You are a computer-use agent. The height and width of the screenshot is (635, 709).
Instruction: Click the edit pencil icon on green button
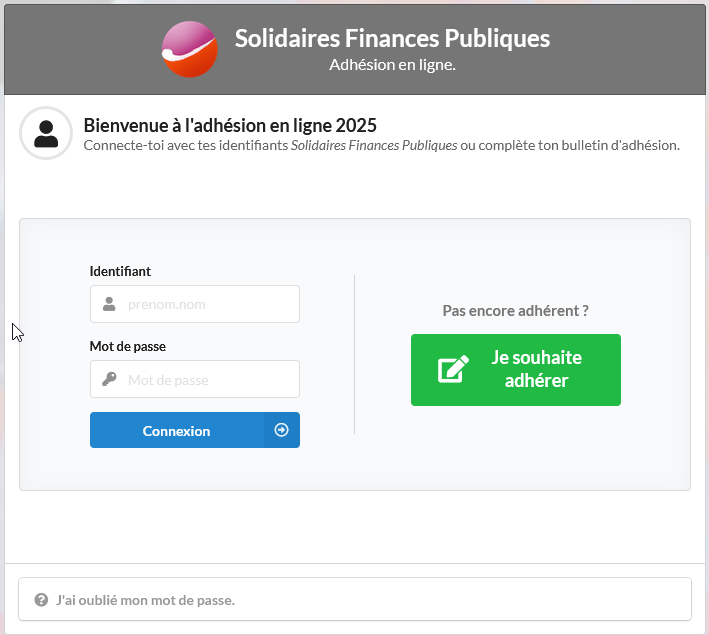click(x=453, y=369)
